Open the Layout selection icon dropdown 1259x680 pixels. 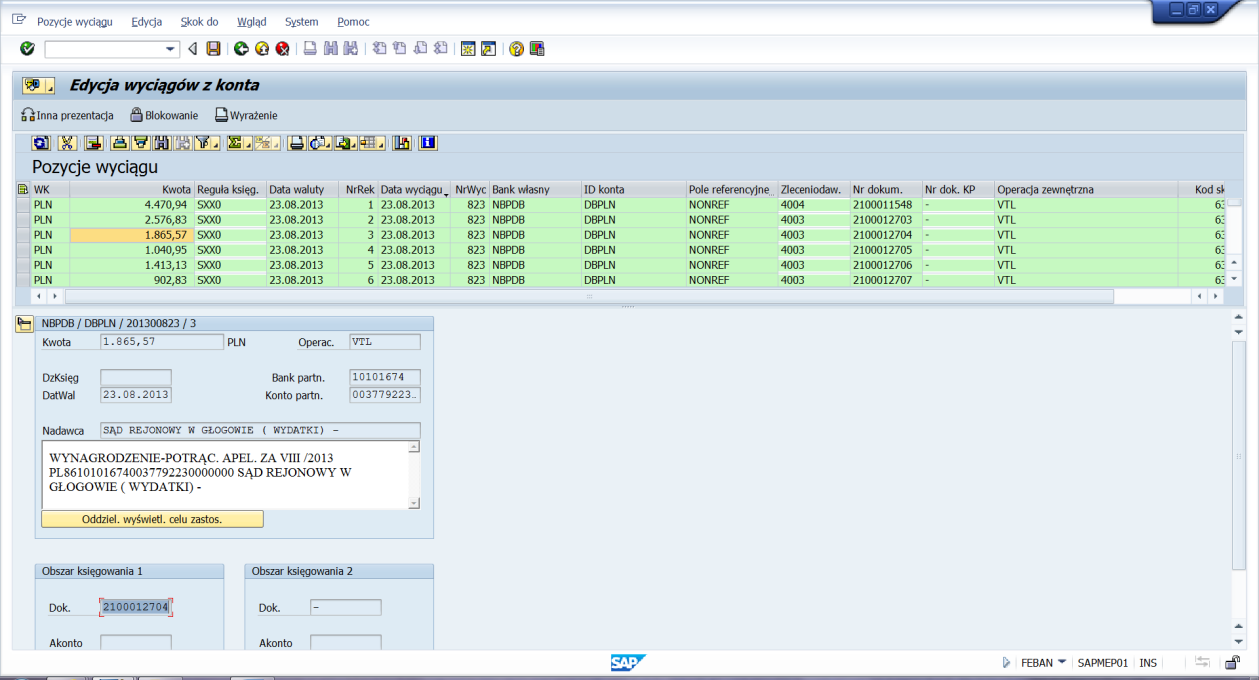click(381, 144)
